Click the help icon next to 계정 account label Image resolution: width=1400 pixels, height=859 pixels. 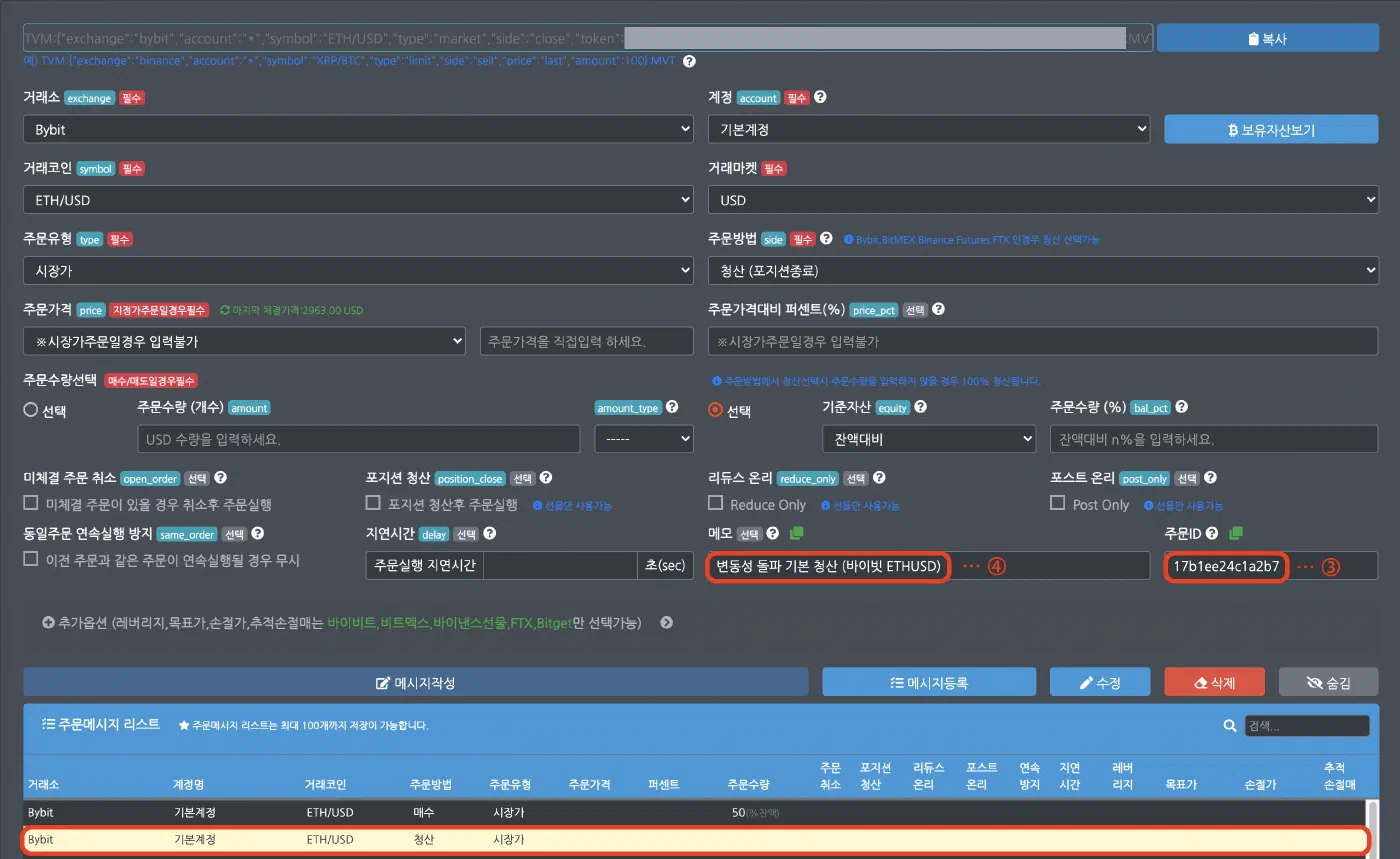(x=820, y=98)
